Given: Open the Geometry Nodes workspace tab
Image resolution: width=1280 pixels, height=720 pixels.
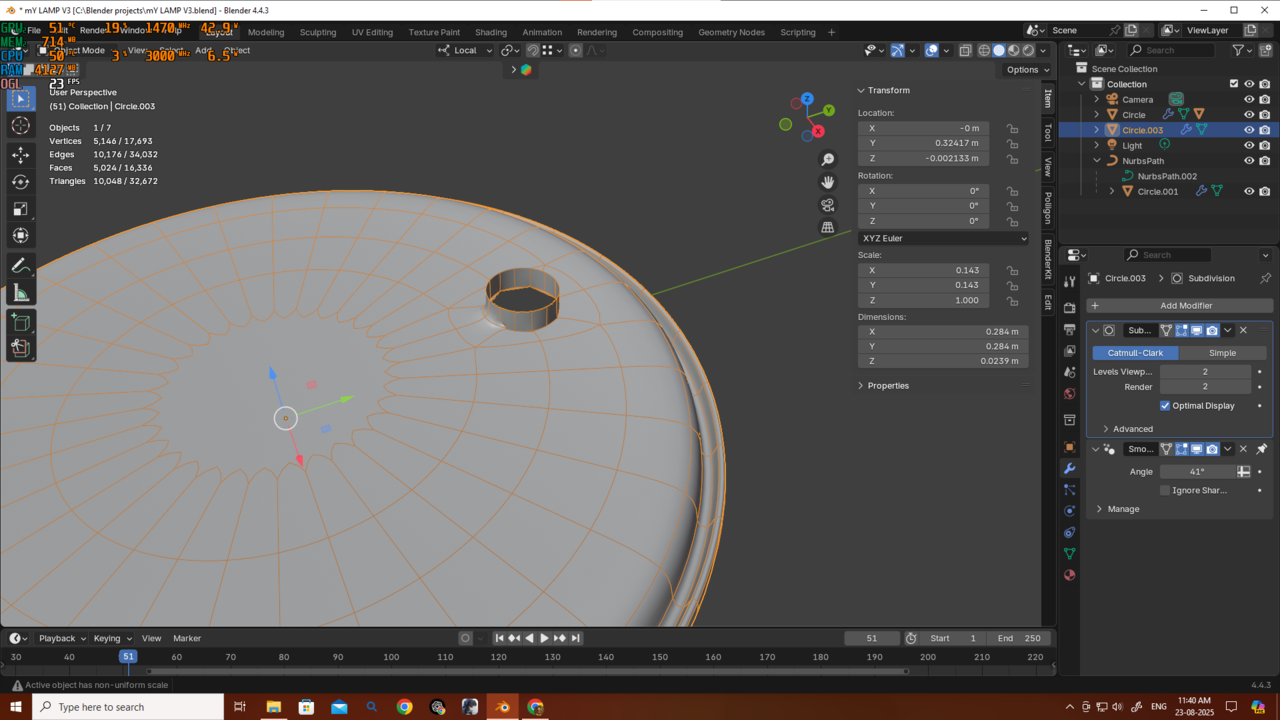Looking at the screenshot, I should (731, 32).
